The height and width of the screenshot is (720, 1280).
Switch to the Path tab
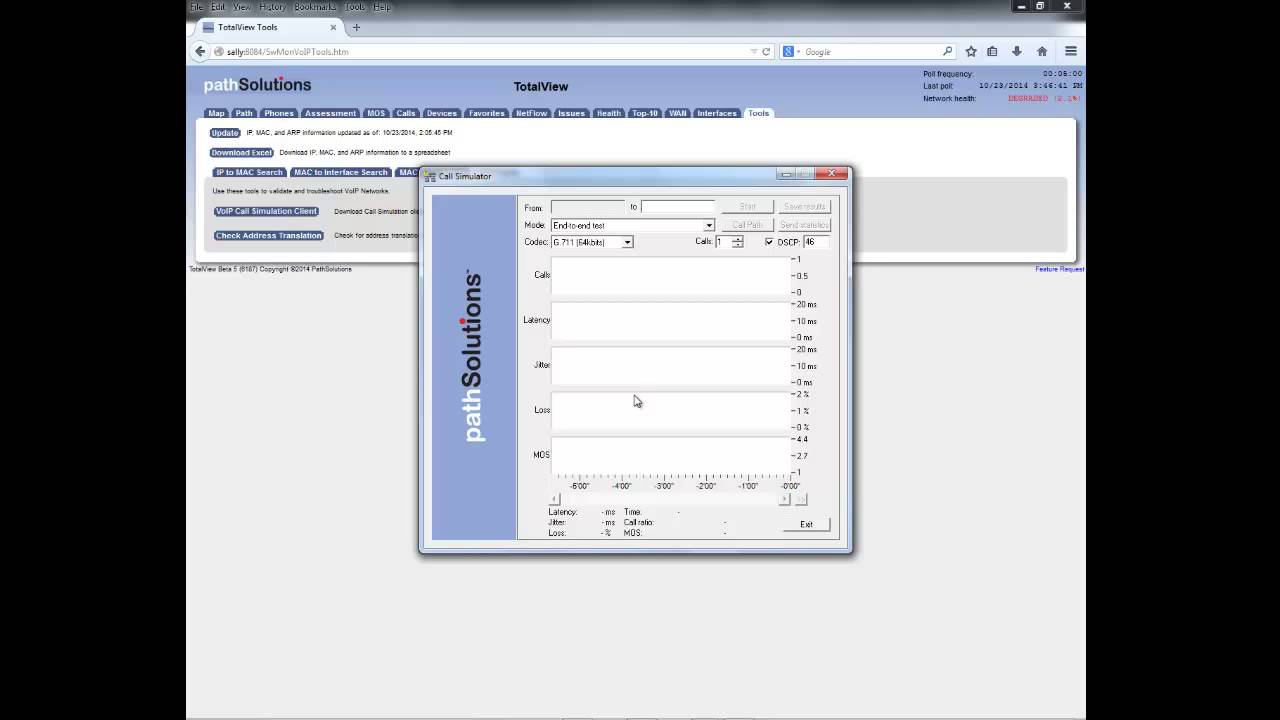[x=244, y=113]
